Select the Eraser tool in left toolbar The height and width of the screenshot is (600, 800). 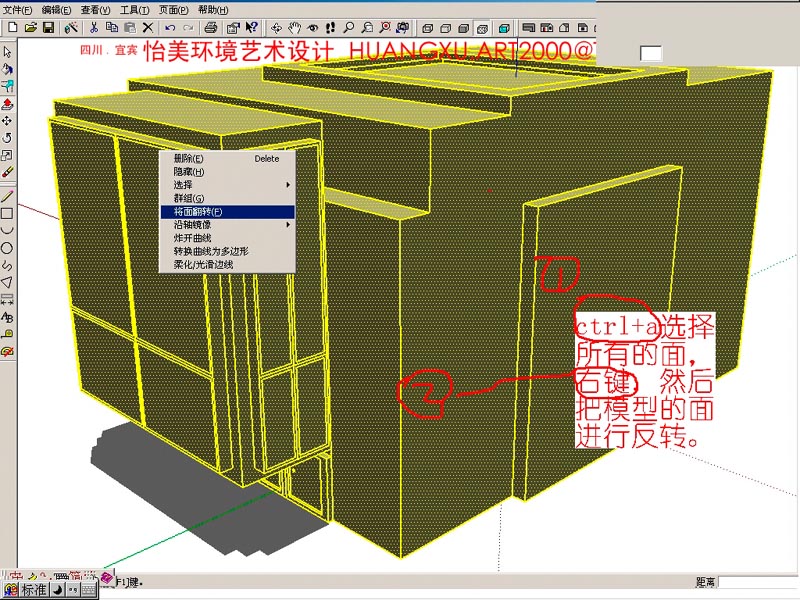point(7,172)
